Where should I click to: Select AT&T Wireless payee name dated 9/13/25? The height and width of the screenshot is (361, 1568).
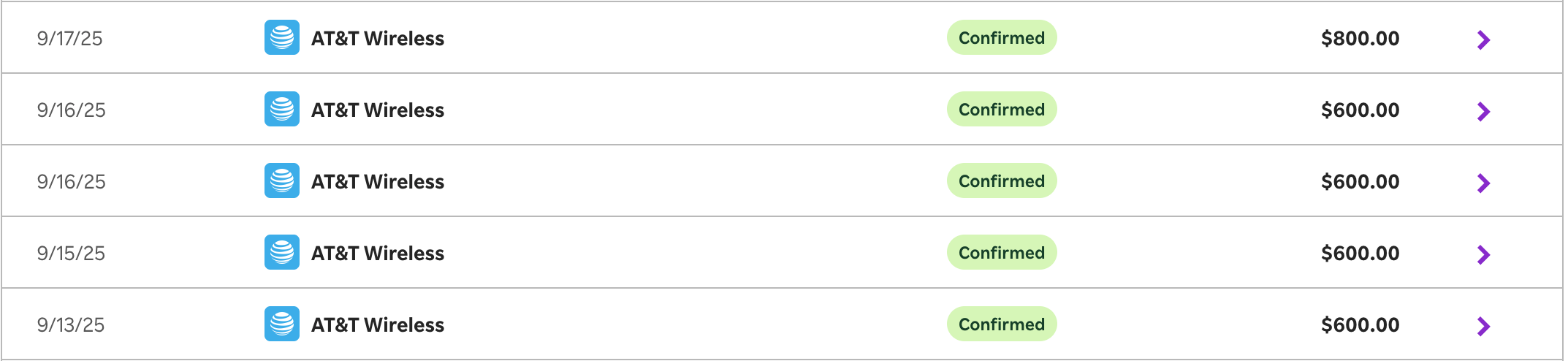point(377,324)
